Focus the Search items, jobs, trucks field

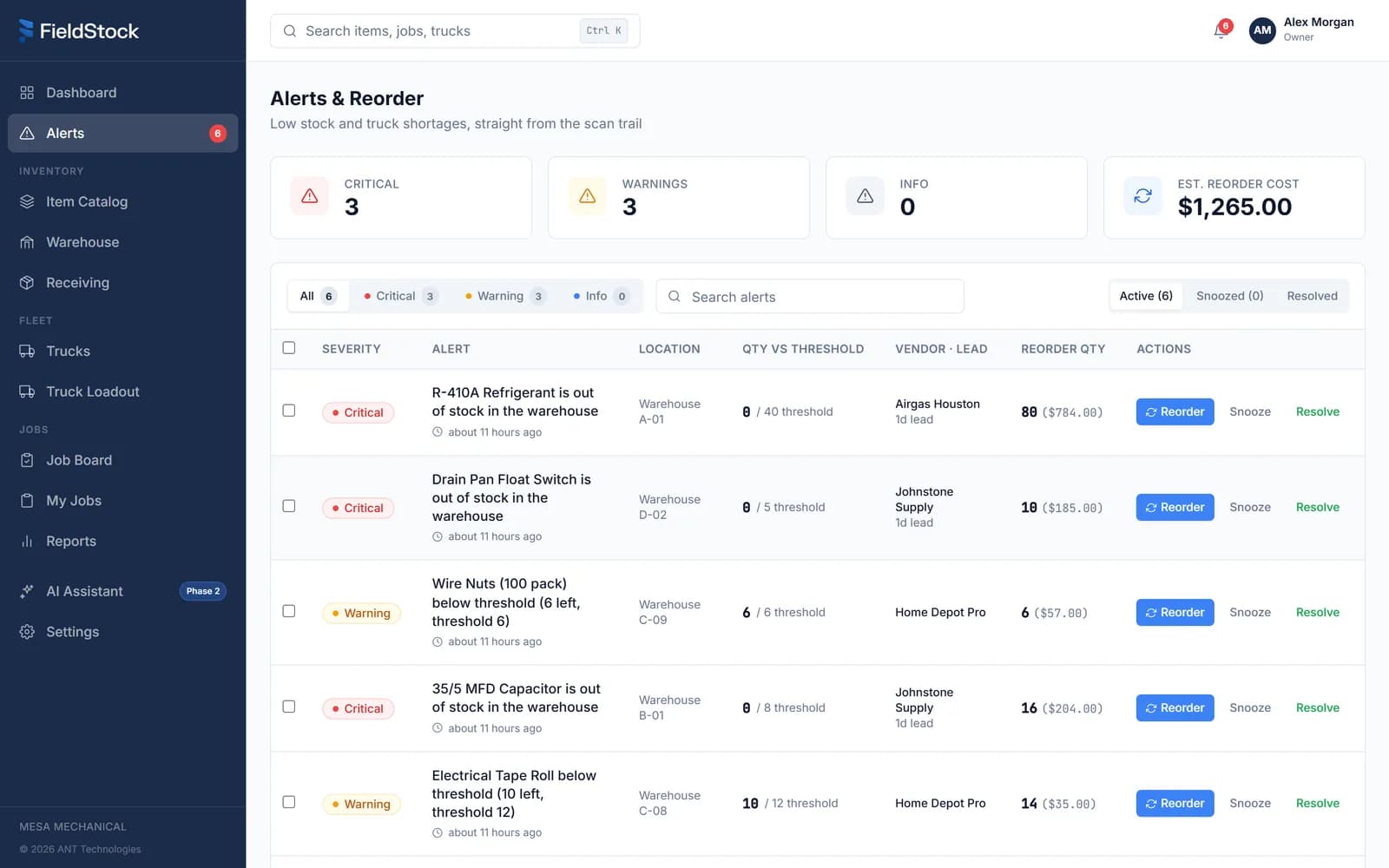coord(455,30)
